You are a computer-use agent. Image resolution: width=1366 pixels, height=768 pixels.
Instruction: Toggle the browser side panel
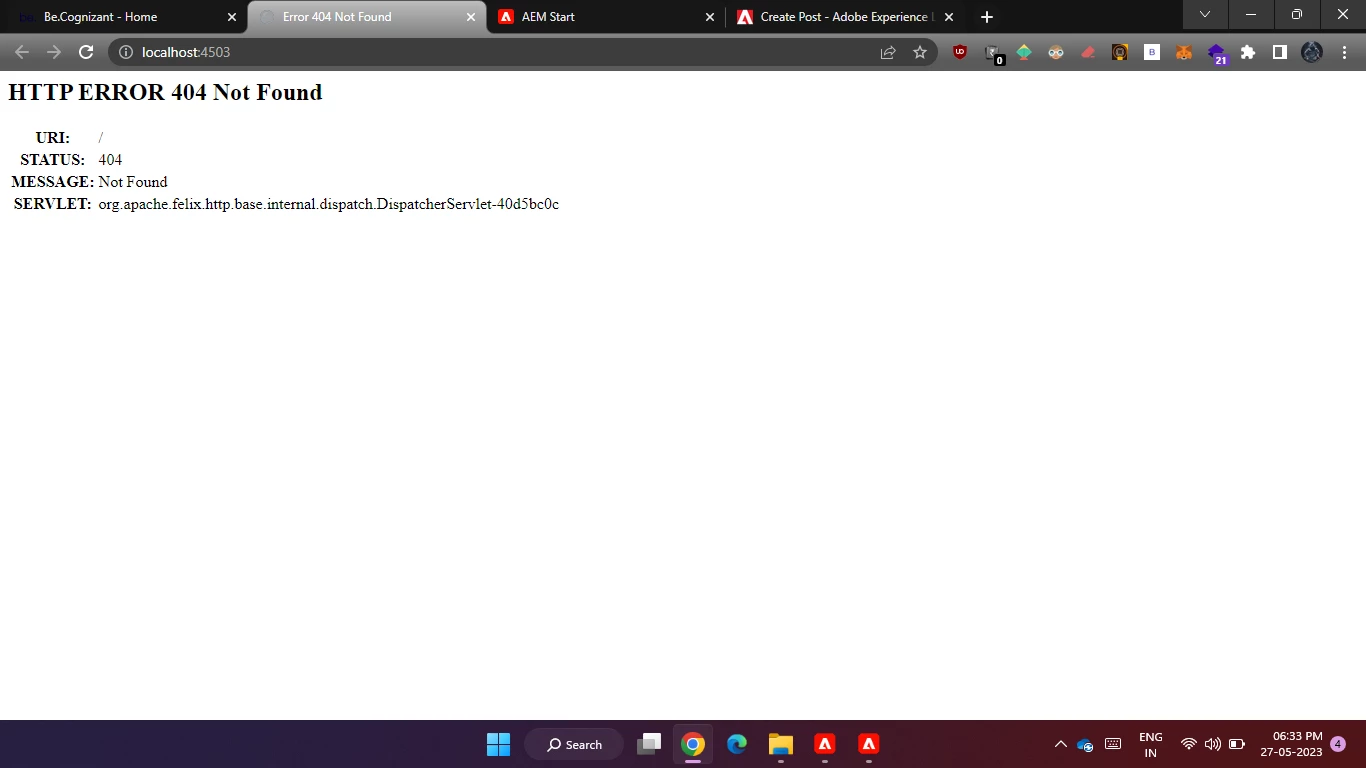1280,52
